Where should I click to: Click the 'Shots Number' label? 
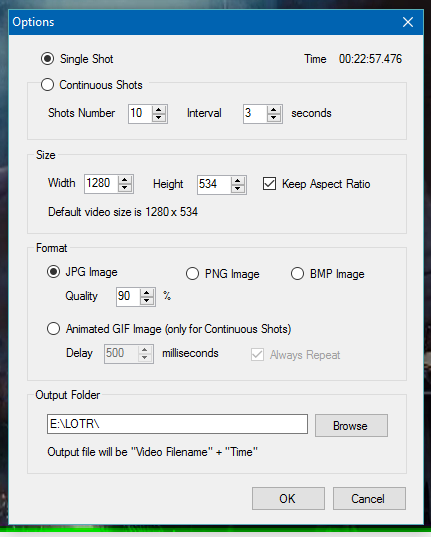pyautogui.click(x=81, y=113)
